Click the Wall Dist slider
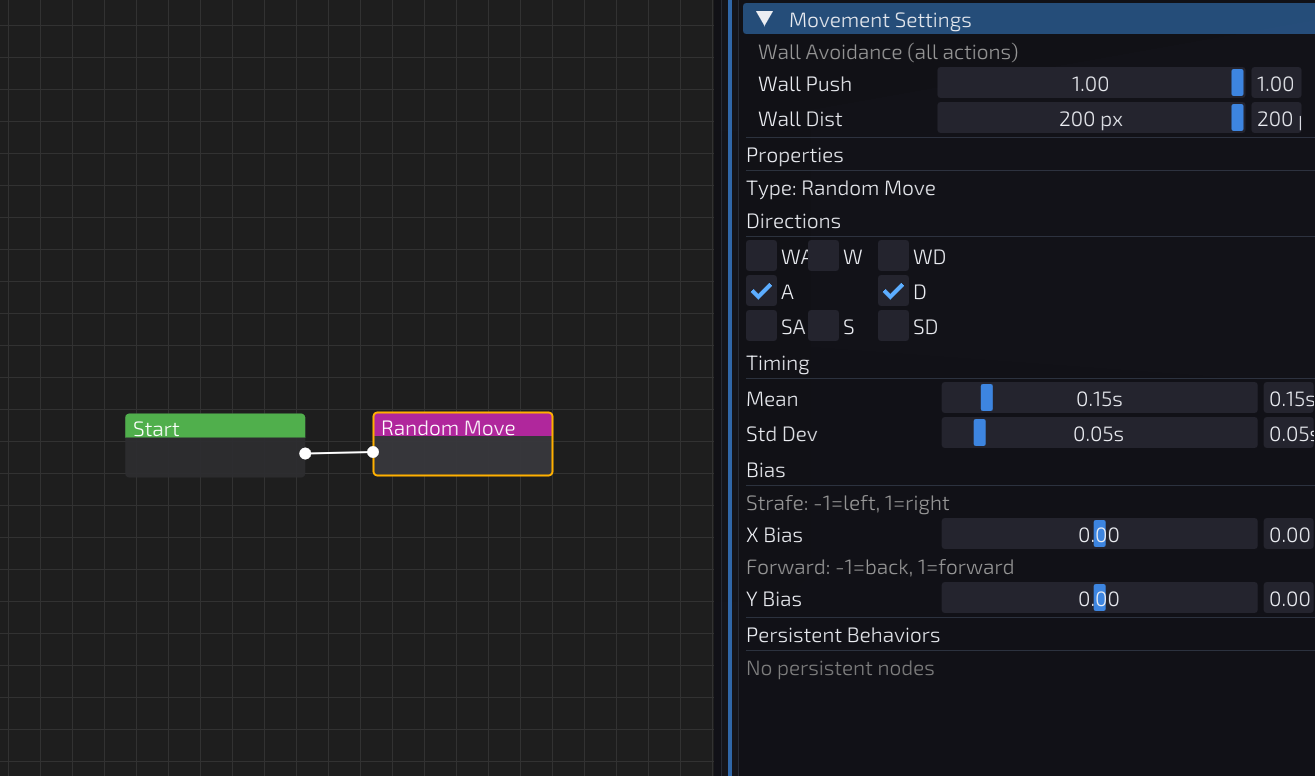 (x=1090, y=119)
